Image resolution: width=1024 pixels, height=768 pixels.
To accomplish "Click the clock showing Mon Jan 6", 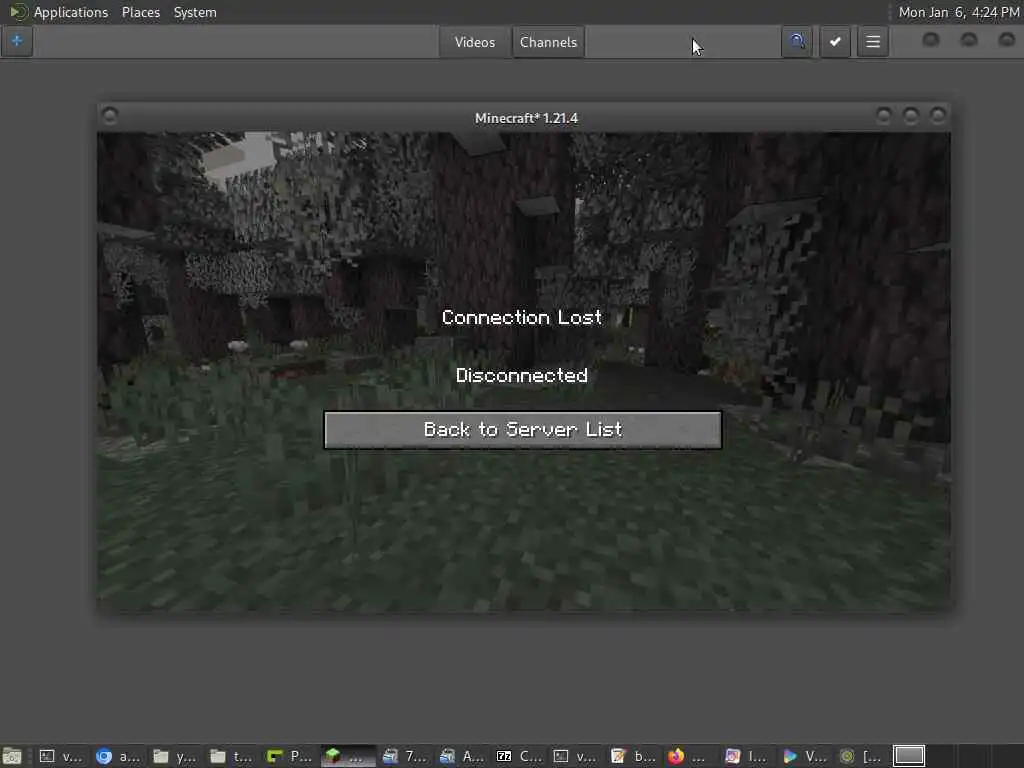I will 959,12.
